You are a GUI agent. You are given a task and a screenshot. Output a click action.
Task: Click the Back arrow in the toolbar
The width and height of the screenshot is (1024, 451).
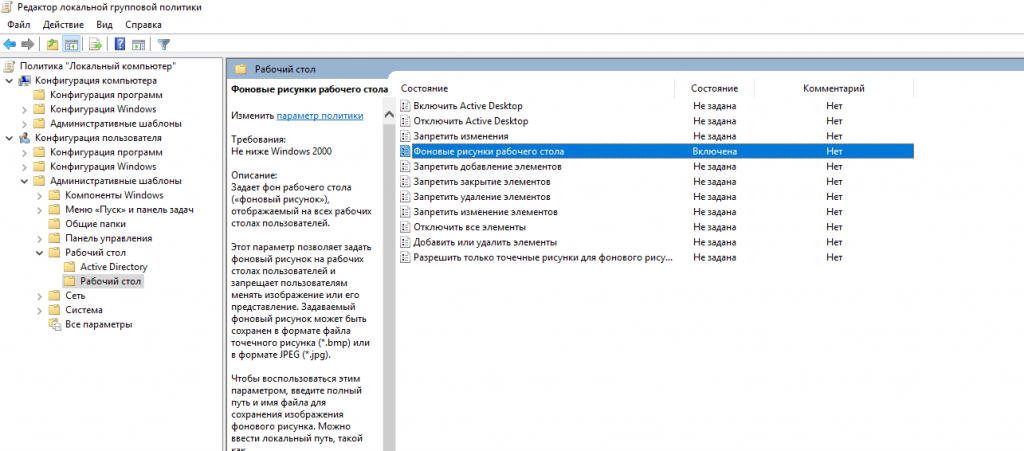(x=9, y=44)
